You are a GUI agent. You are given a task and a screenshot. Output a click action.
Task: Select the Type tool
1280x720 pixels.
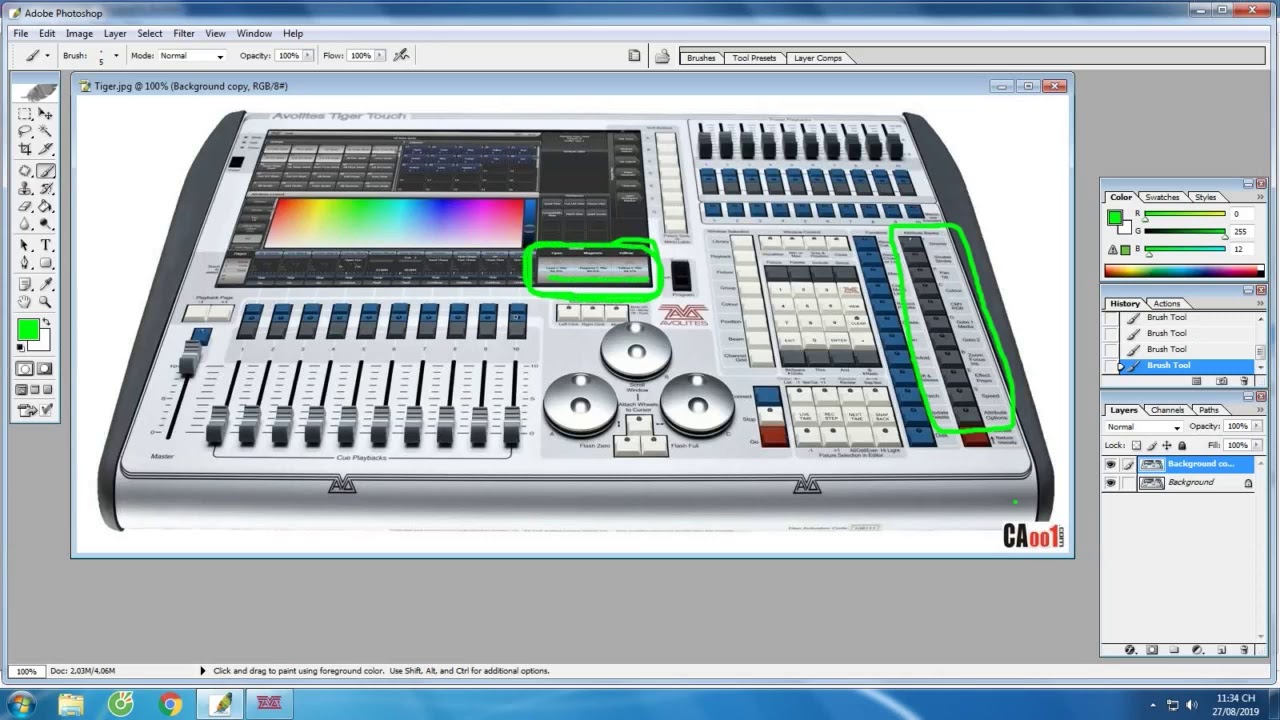[x=45, y=245]
